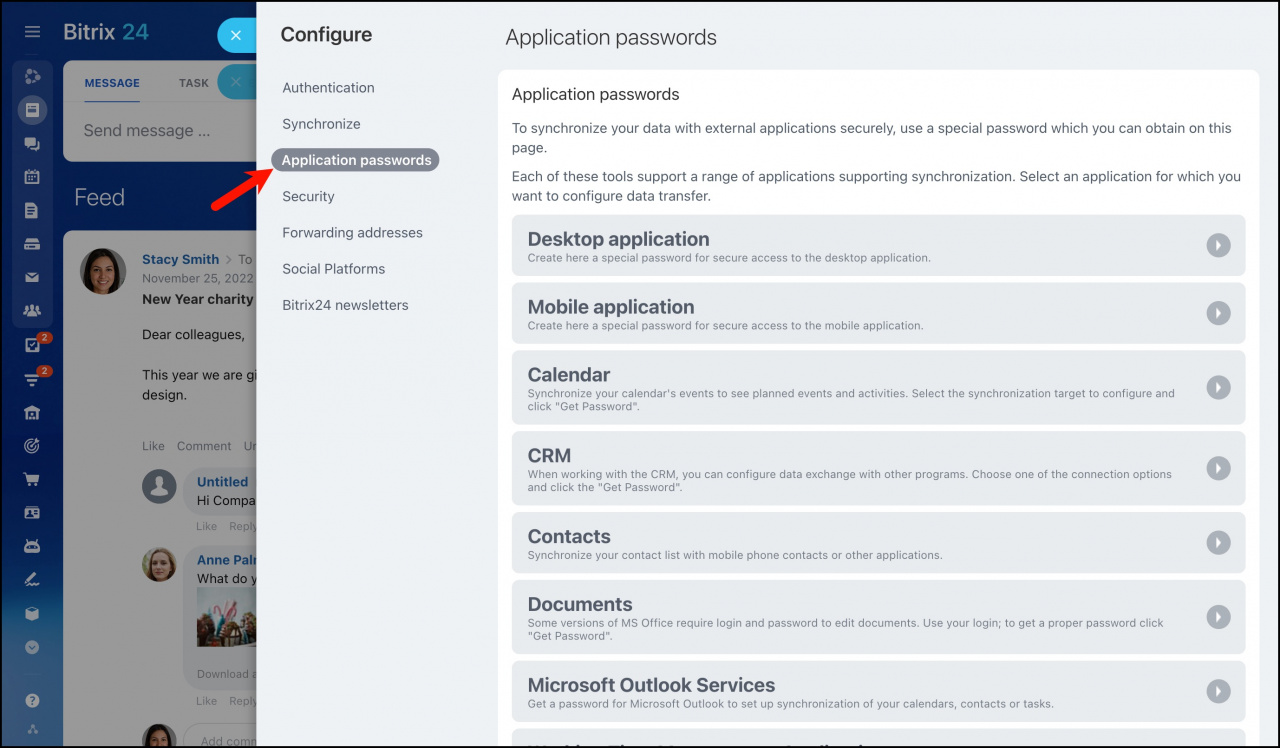
Task: Expand the Desktop application arrow
Action: pyautogui.click(x=1218, y=245)
